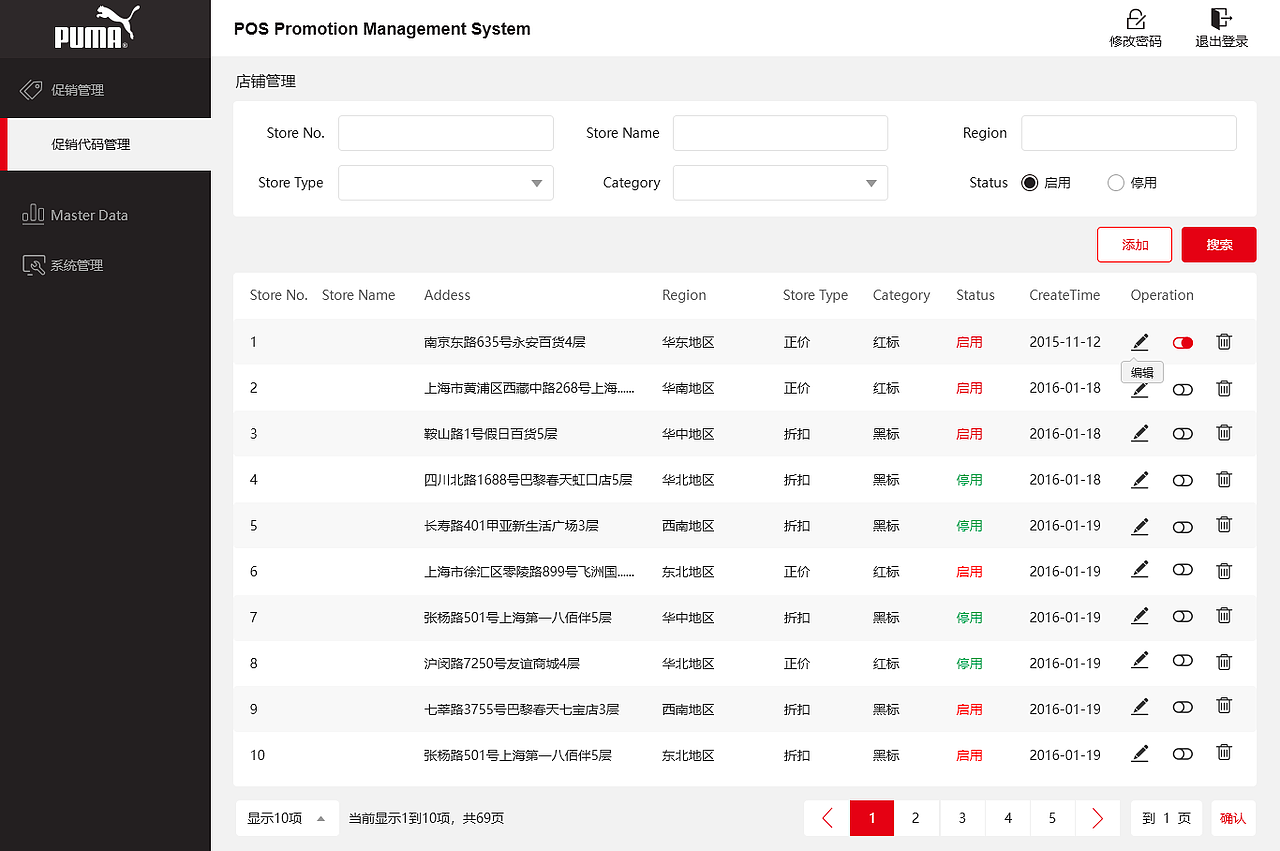The width and height of the screenshot is (1280, 851).
Task: Toggle status switch for store row 5
Action: coord(1183,527)
